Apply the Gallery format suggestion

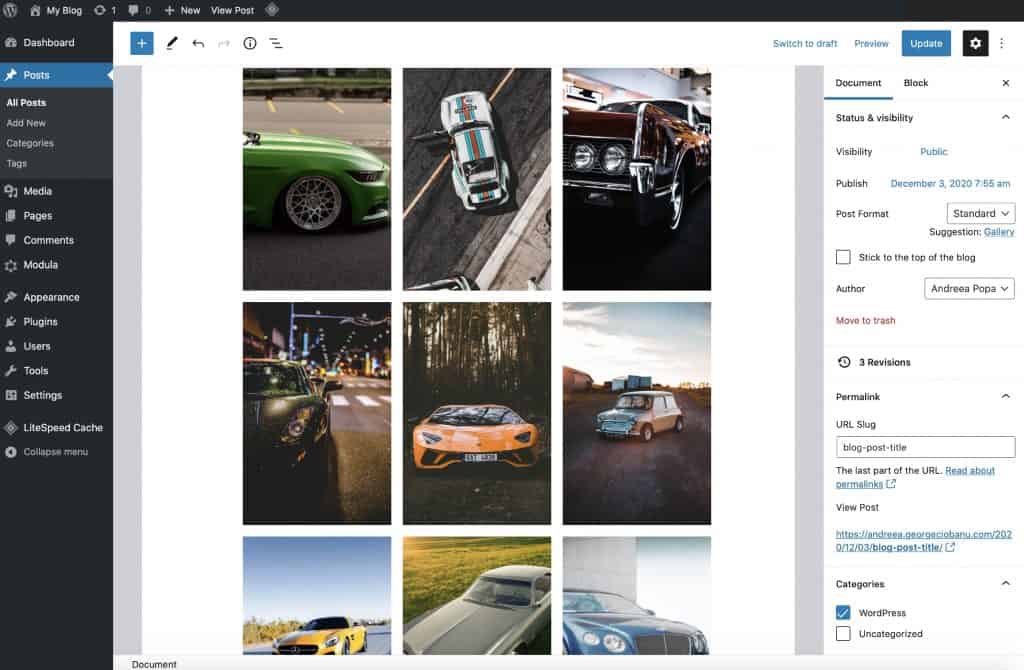point(999,232)
